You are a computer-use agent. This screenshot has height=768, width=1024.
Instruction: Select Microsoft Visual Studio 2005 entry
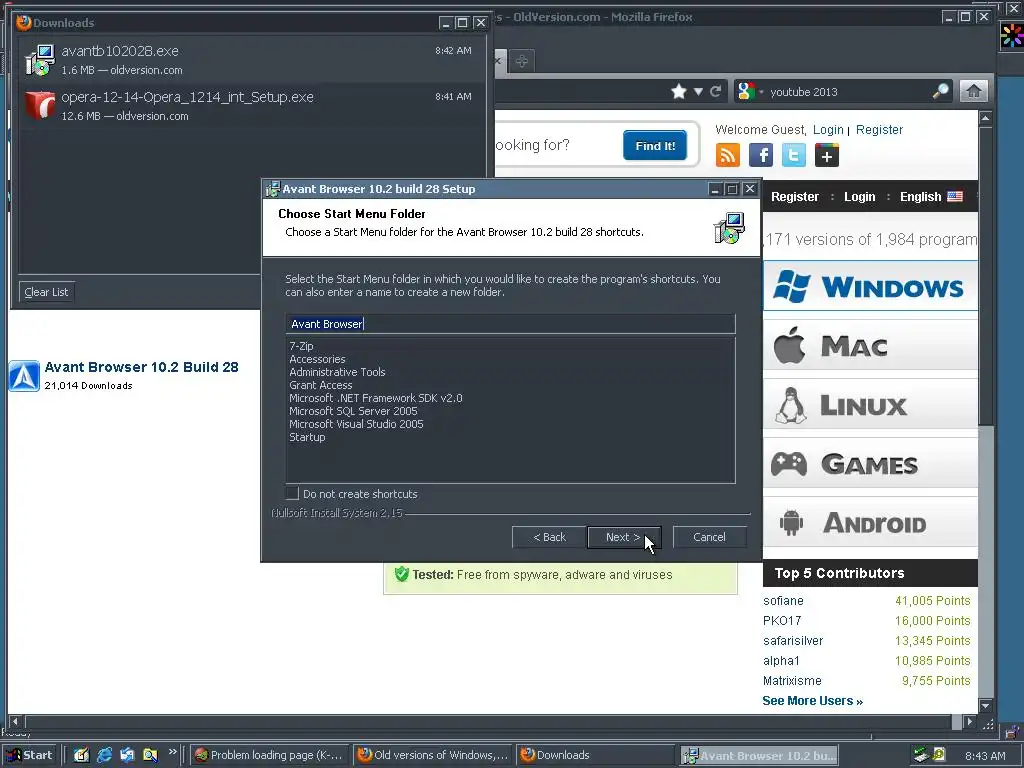click(x=357, y=424)
